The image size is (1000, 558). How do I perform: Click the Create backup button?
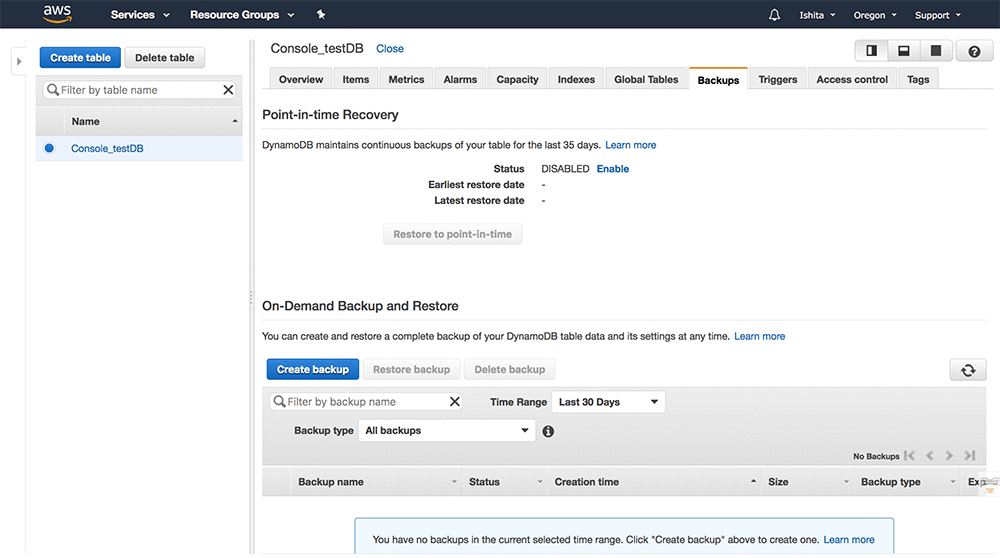[312, 369]
